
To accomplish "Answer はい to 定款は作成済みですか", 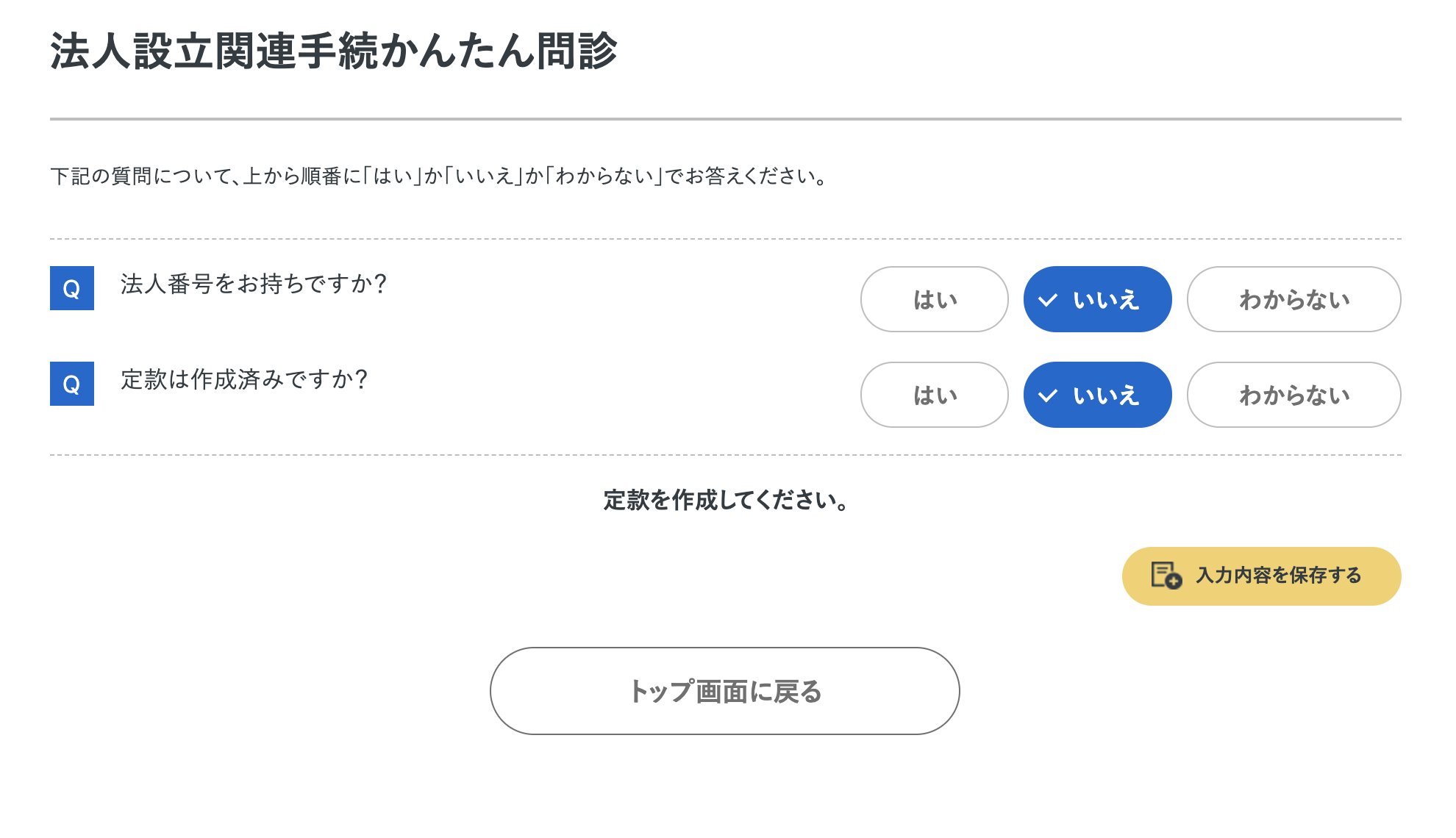I will [934, 395].
